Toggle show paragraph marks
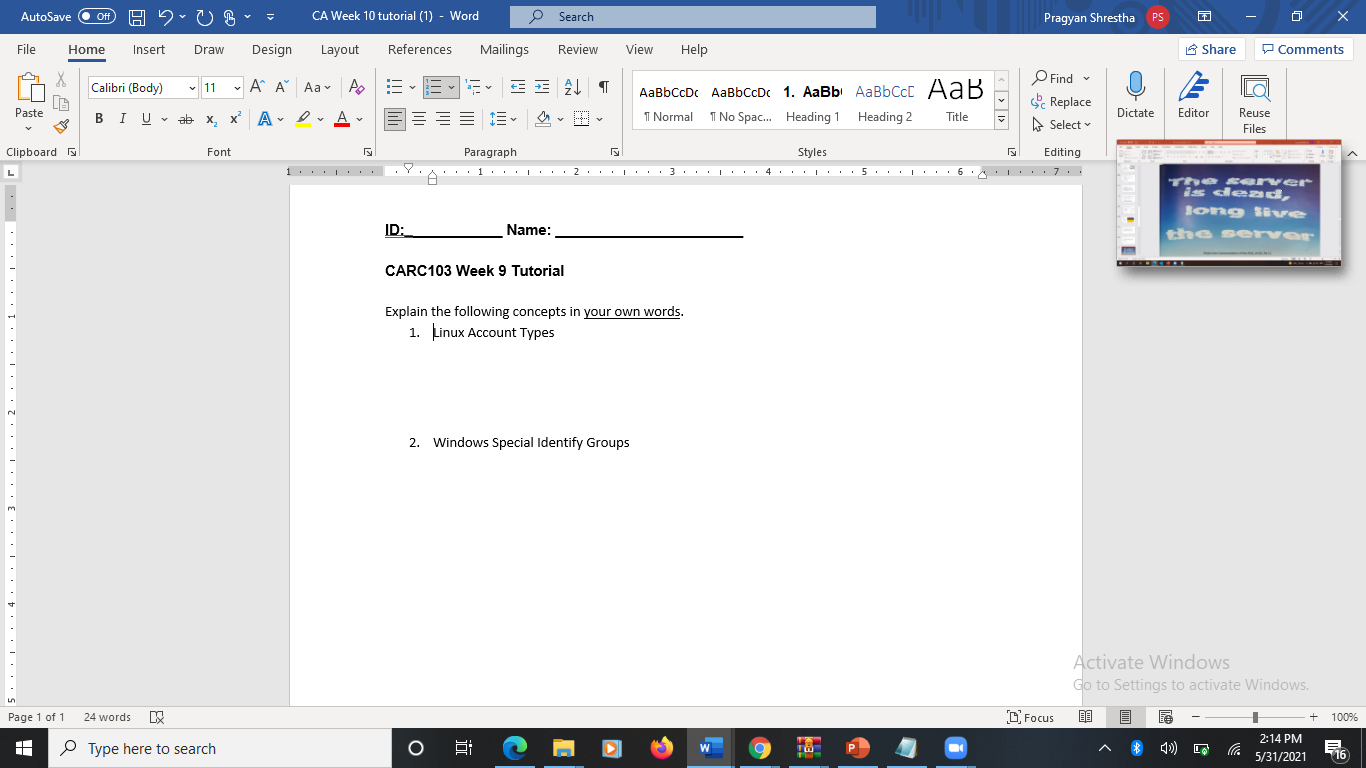The width and height of the screenshot is (1366, 768). click(x=604, y=88)
